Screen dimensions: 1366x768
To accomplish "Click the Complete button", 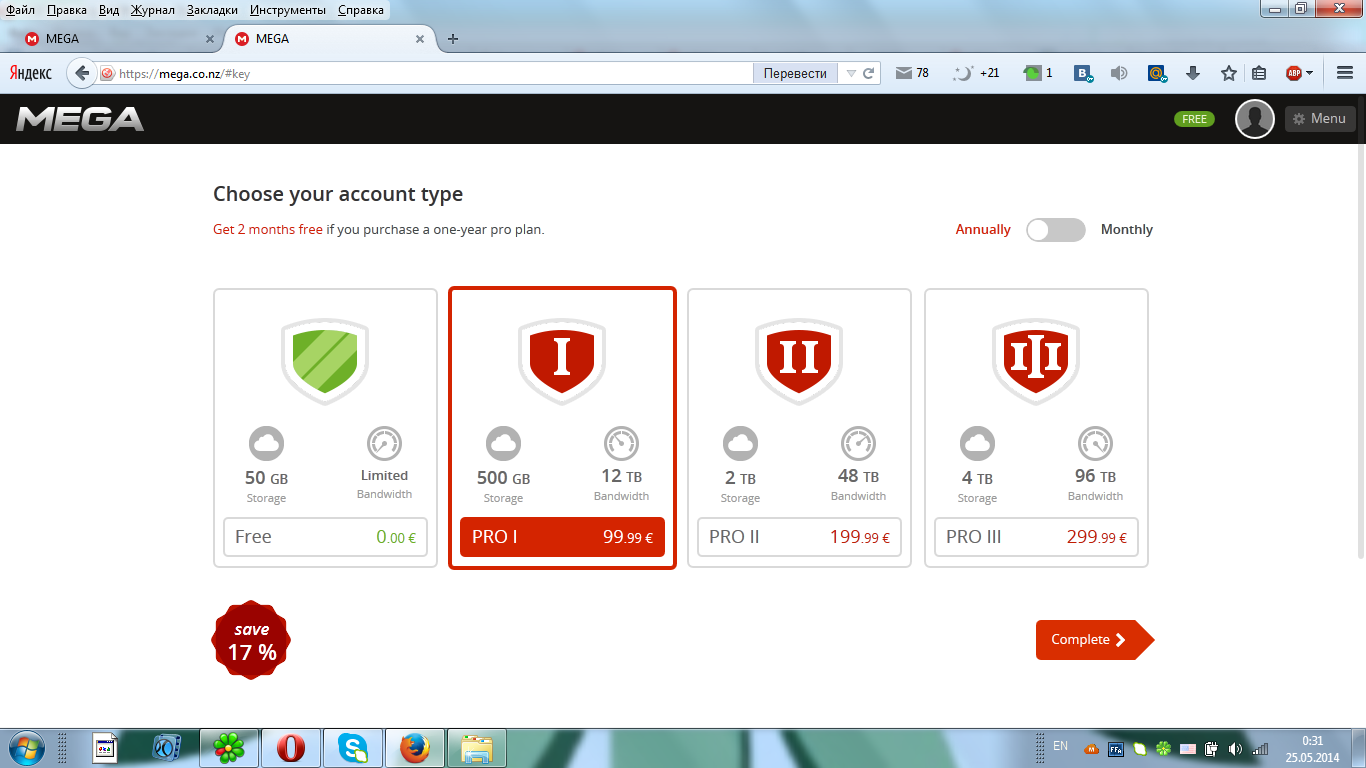I will [x=1095, y=640].
